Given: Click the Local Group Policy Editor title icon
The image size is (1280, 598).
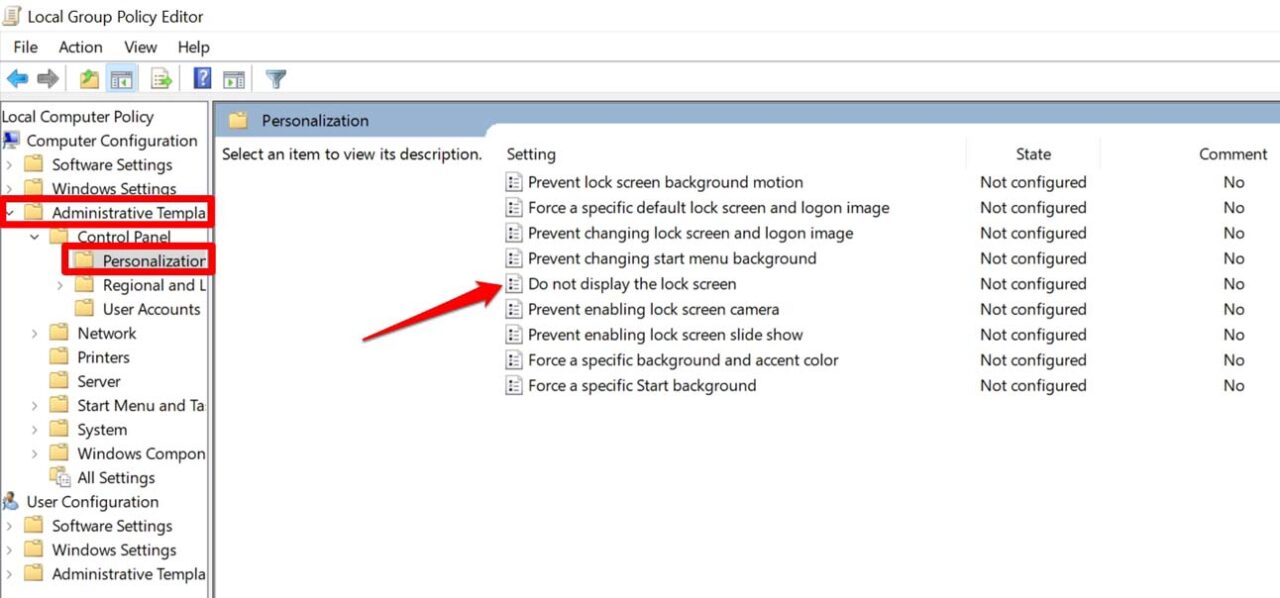Looking at the screenshot, I should 13,16.
